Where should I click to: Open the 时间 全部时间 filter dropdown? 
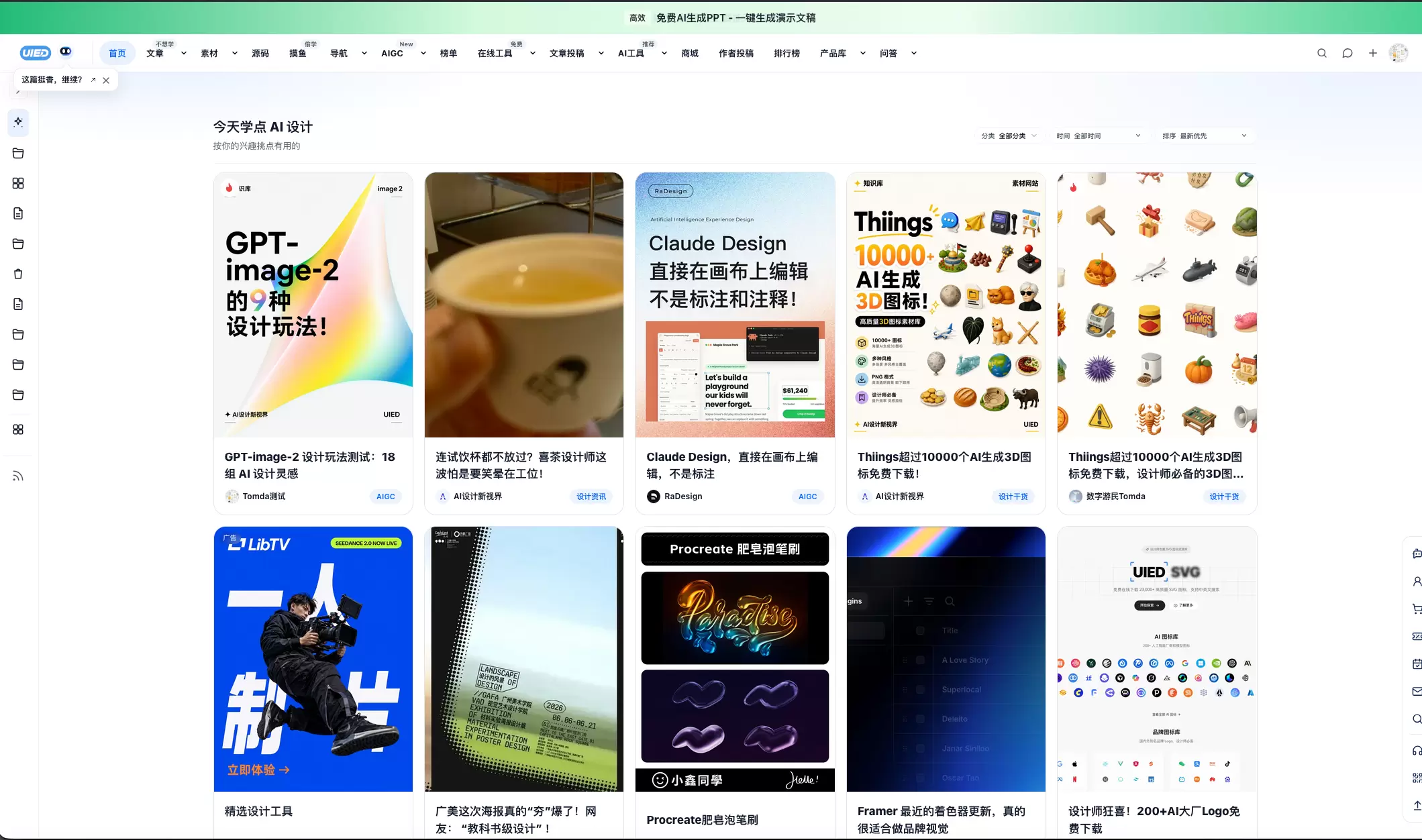[1099, 136]
